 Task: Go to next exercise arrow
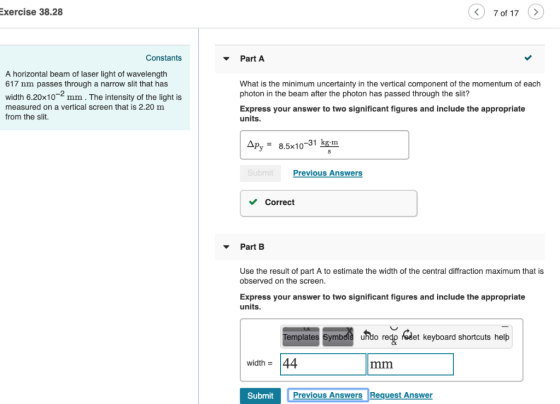[x=536, y=12]
